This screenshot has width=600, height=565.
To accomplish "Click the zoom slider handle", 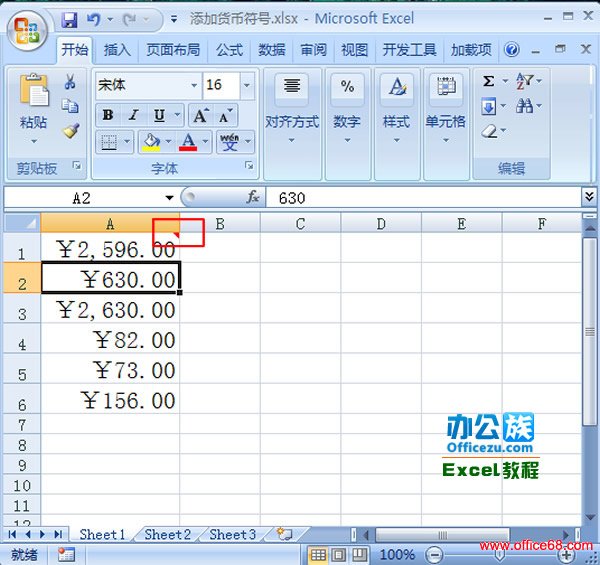I will pyautogui.click(x=500, y=555).
